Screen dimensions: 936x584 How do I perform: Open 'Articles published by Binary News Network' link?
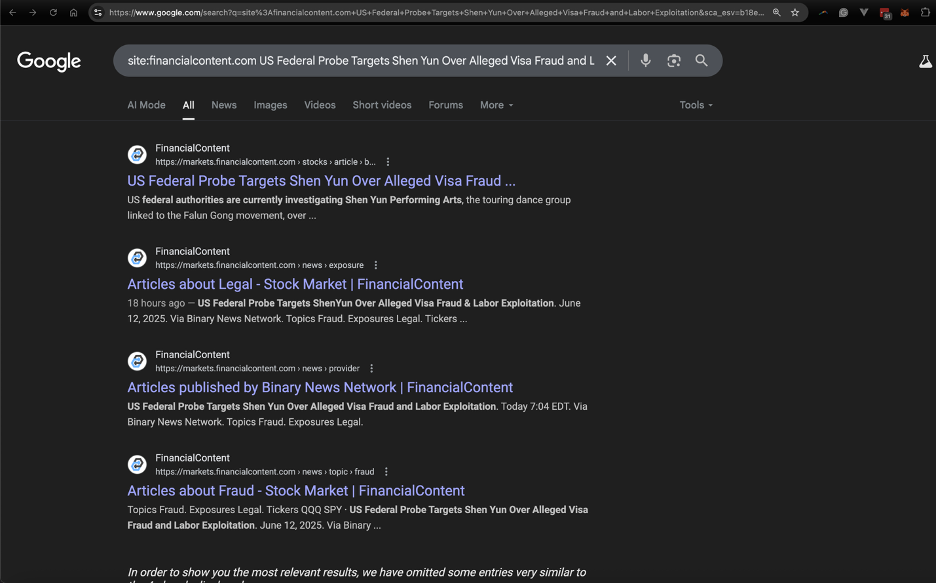(x=320, y=388)
